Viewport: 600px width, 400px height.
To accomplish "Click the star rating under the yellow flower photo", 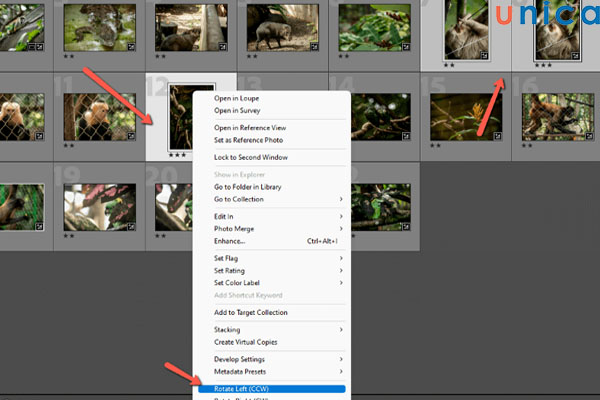I will [435, 145].
